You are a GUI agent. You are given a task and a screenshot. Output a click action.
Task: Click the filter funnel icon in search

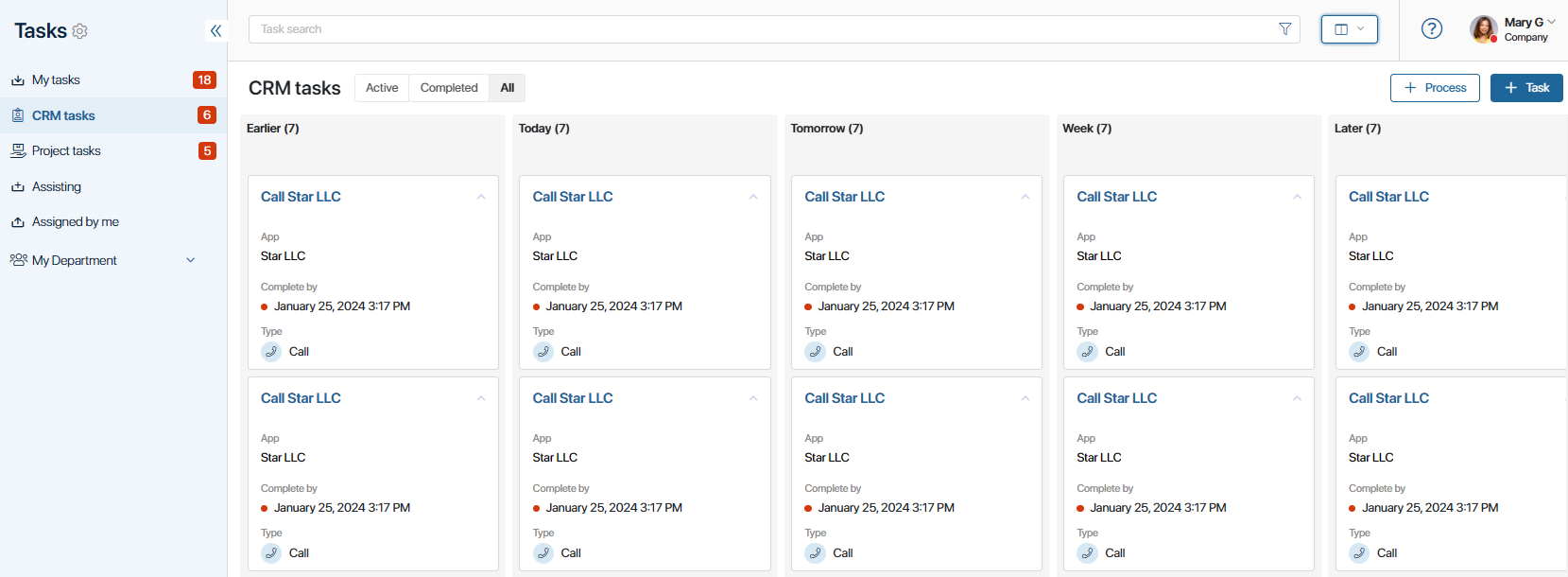pyautogui.click(x=1284, y=29)
